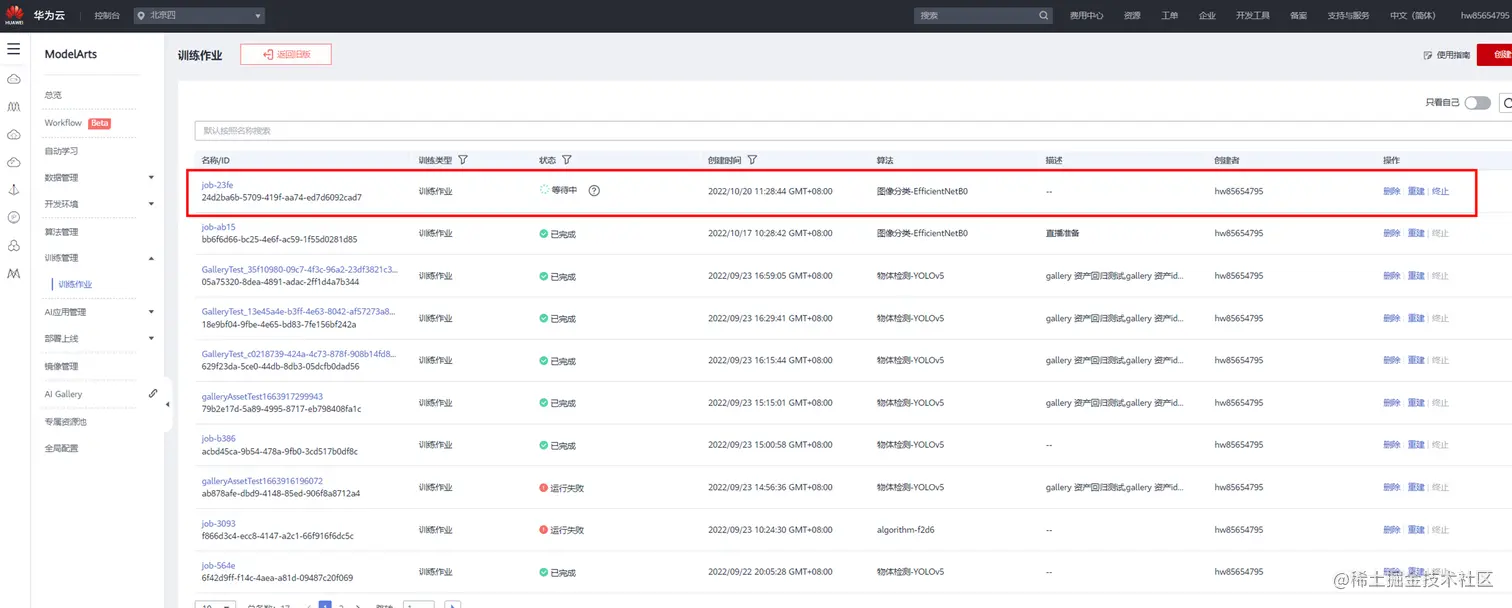Image resolution: width=1512 pixels, height=608 pixels.
Task: Open 算法管理 in the sidebar
Action: (x=61, y=232)
